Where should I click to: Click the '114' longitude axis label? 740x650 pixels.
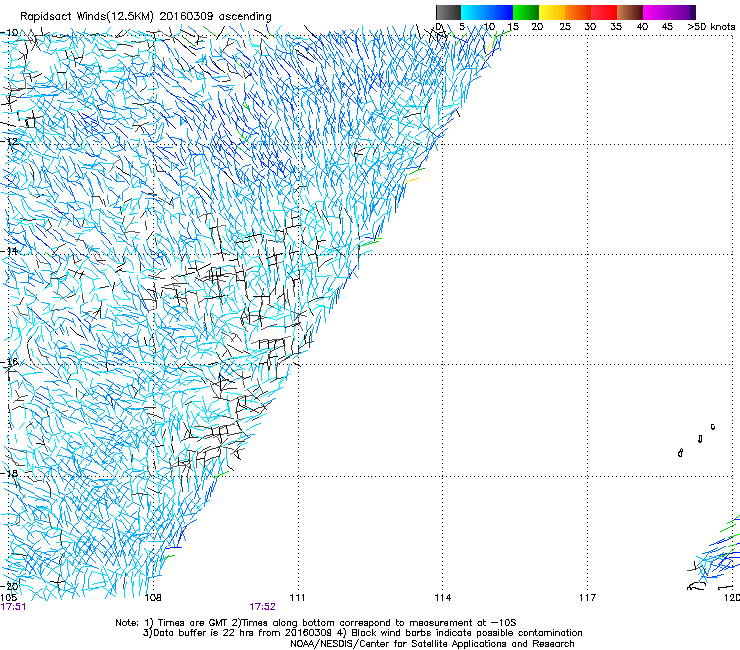pos(443,598)
